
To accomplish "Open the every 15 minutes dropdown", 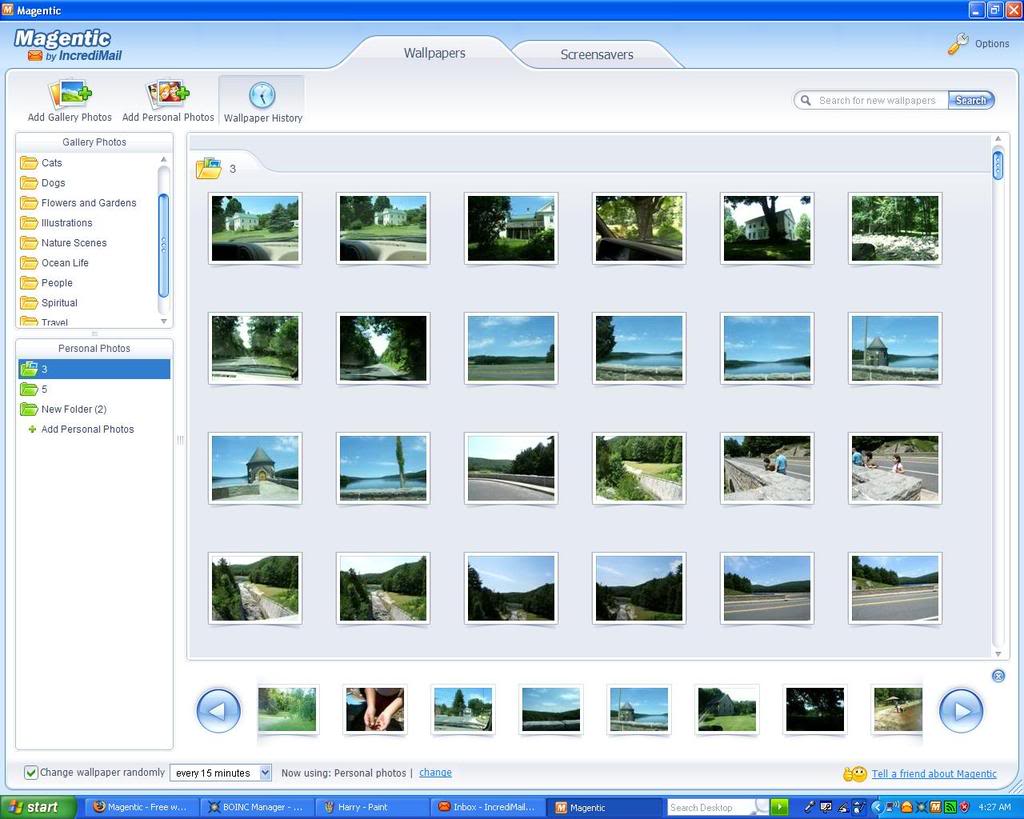I will (x=220, y=773).
